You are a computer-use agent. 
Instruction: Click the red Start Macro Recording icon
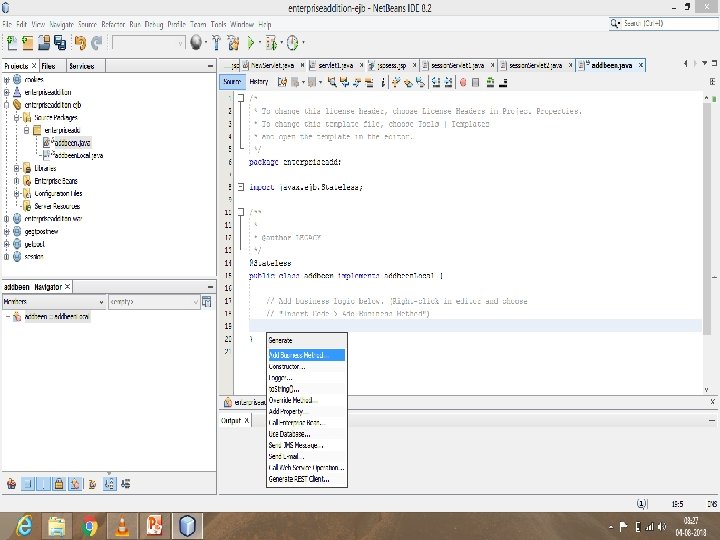click(463, 82)
